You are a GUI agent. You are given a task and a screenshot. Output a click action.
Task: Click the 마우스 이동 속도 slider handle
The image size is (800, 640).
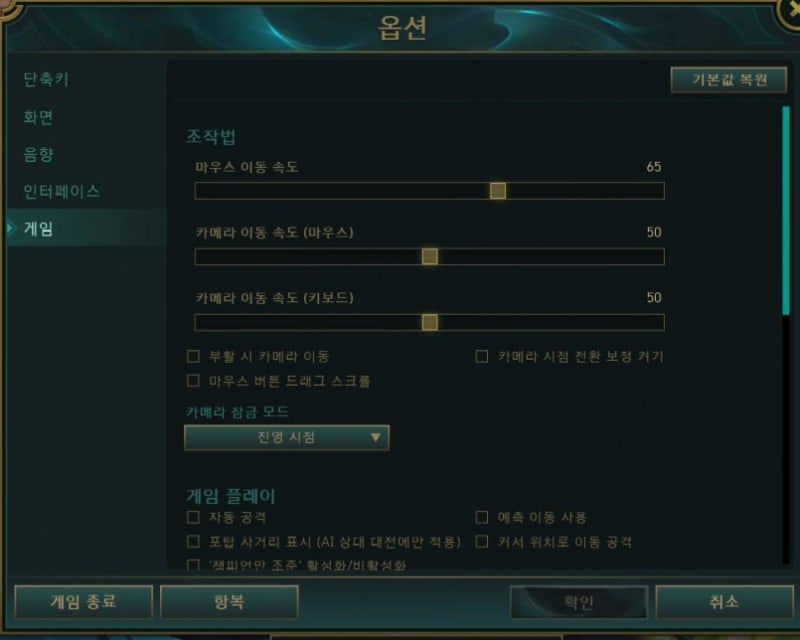point(497,191)
